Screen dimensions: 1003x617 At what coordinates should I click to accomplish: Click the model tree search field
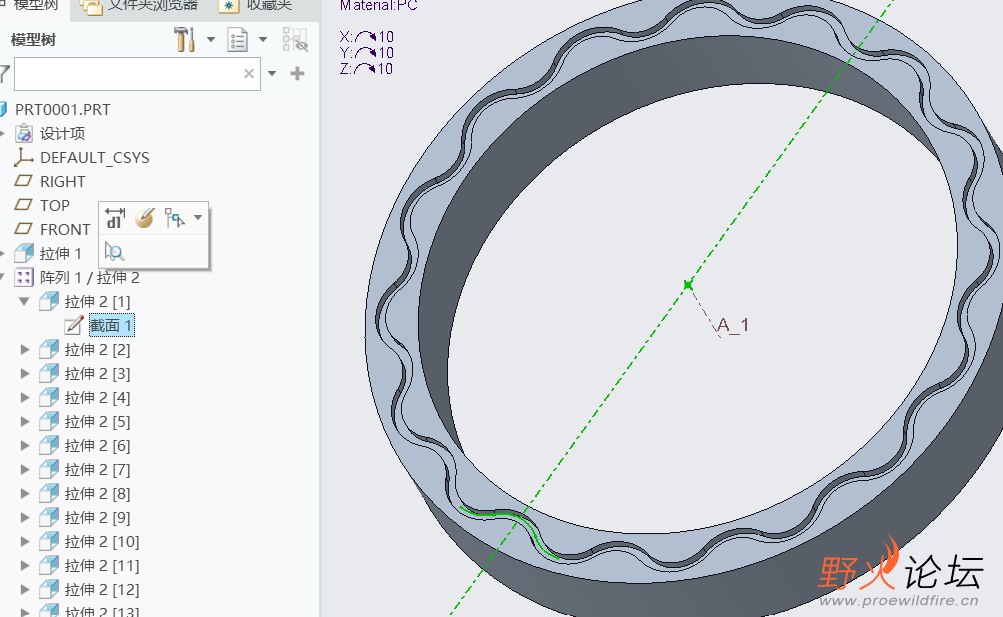click(x=137, y=74)
